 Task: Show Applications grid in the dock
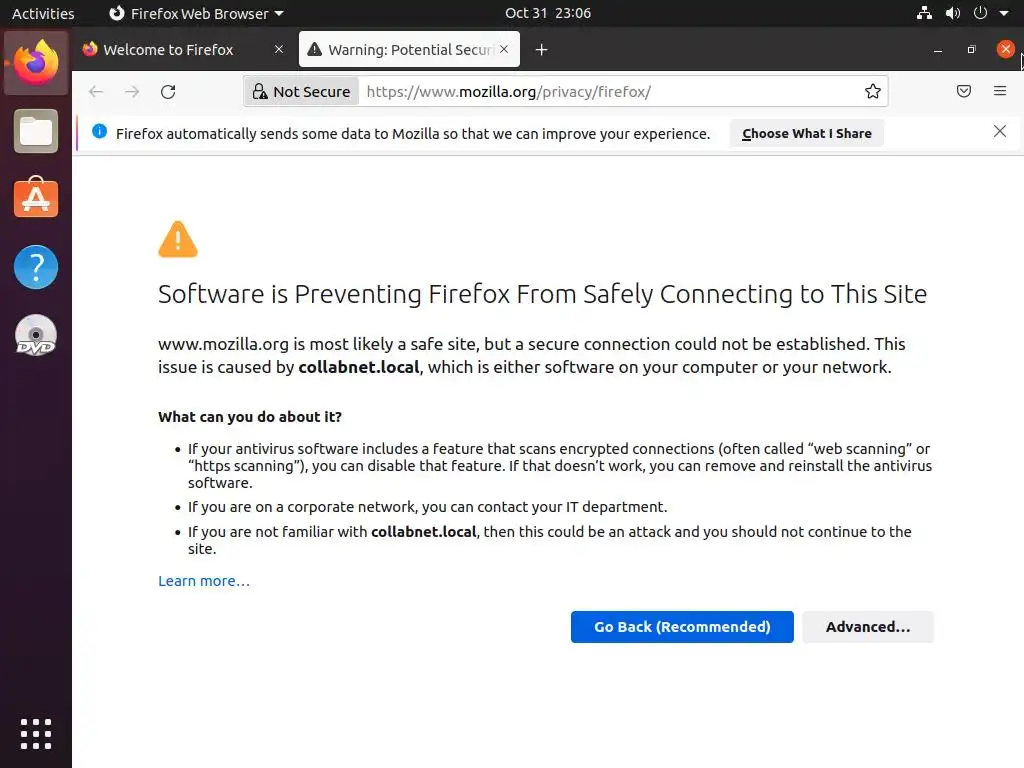coord(36,733)
